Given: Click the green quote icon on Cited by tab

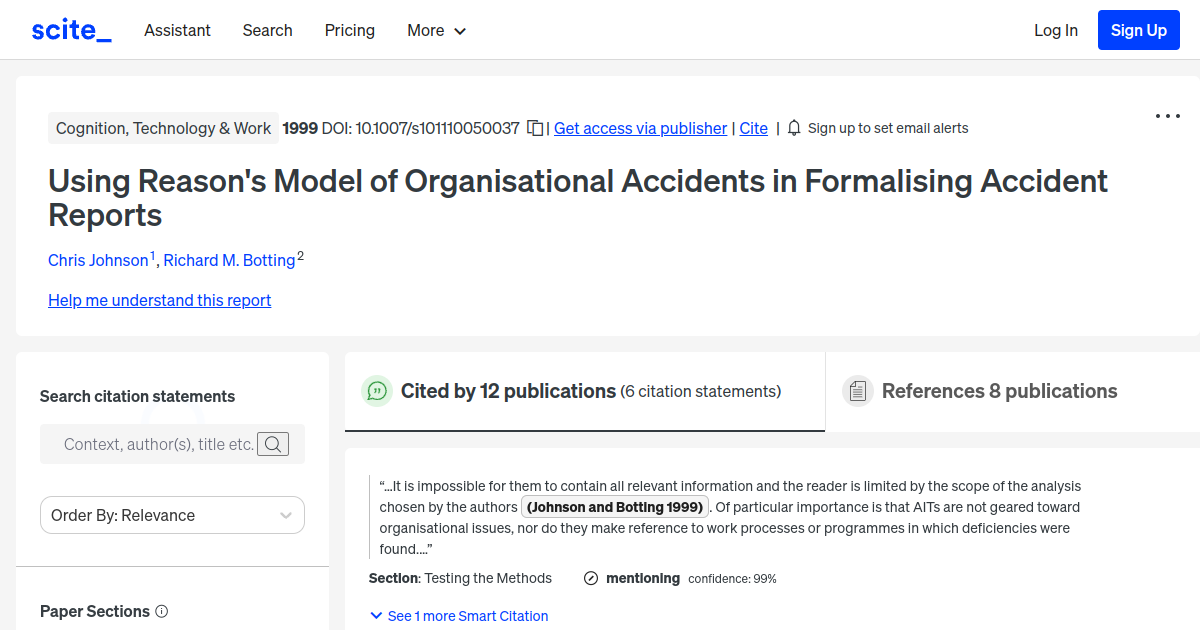Looking at the screenshot, I should click(x=377, y=391).
